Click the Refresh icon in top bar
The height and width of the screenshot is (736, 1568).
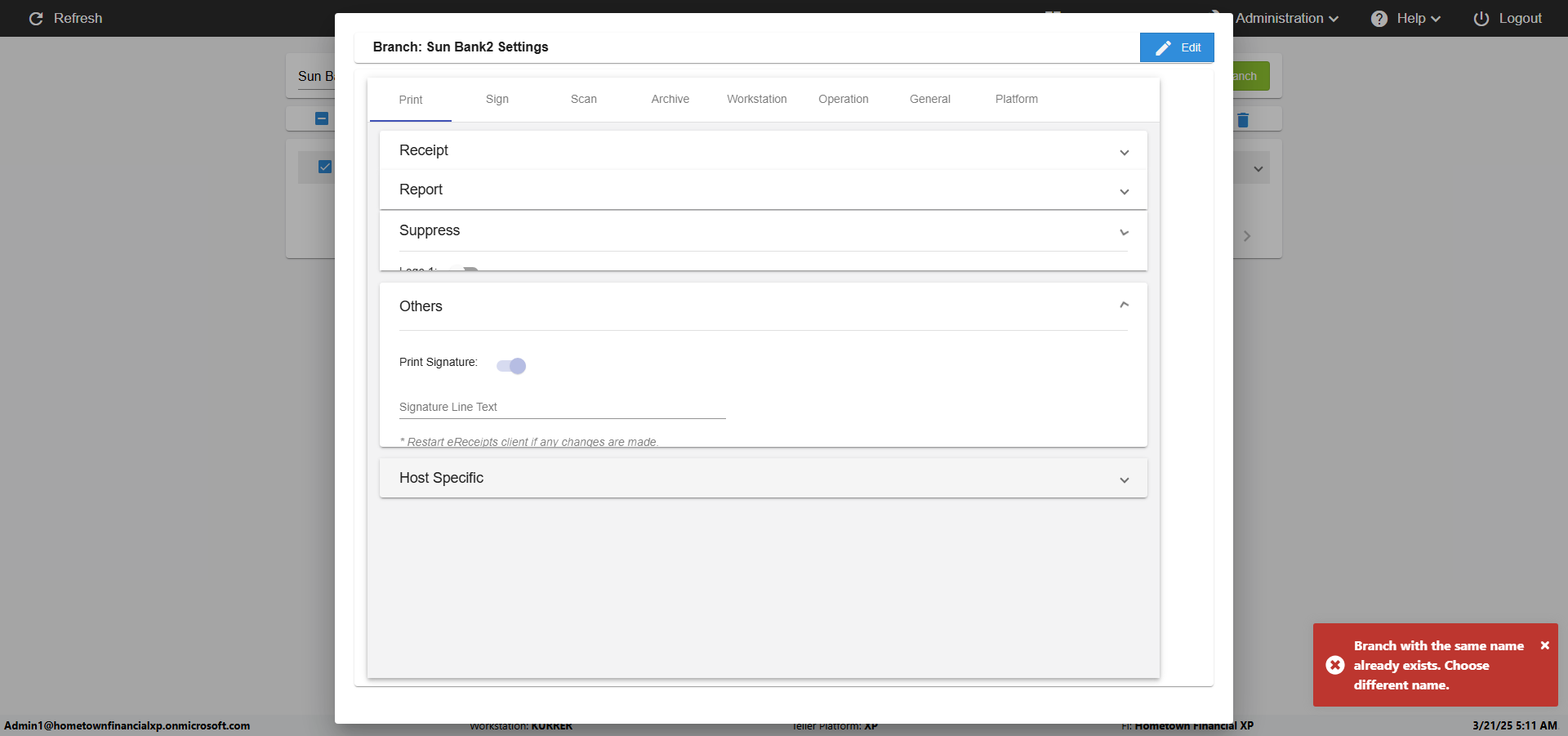pyautogui.click(x=36, y=19)
